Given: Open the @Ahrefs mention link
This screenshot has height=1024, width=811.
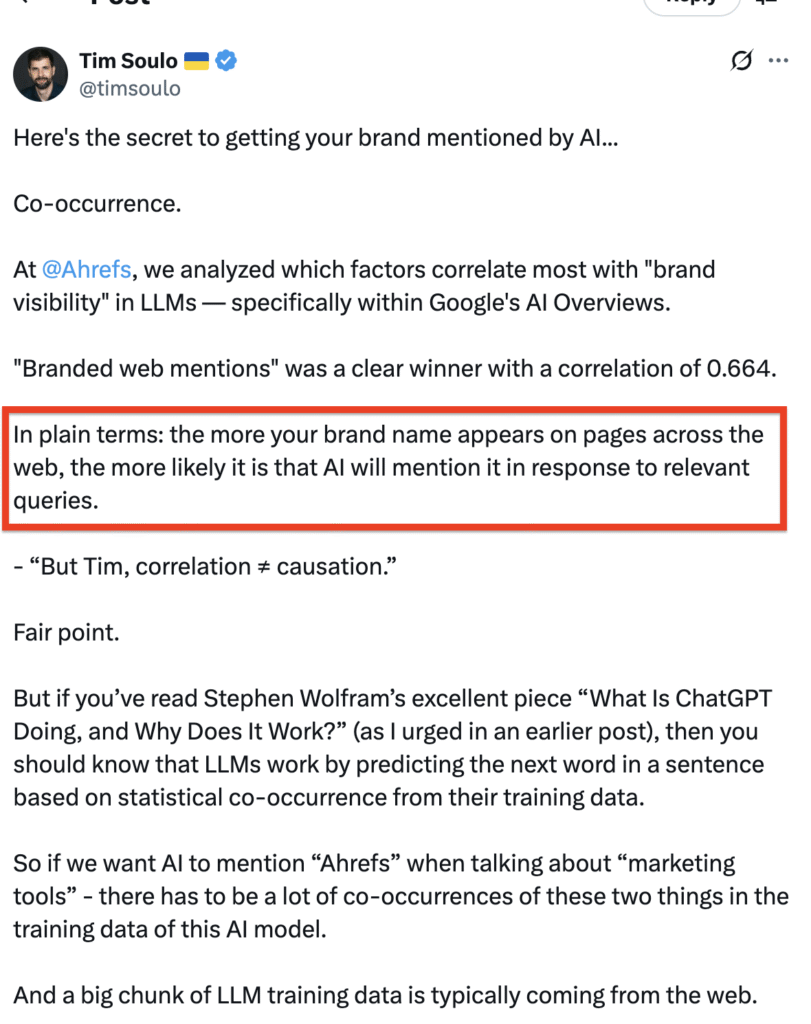Looking at the screenshot, I should (x=86, y=270).
